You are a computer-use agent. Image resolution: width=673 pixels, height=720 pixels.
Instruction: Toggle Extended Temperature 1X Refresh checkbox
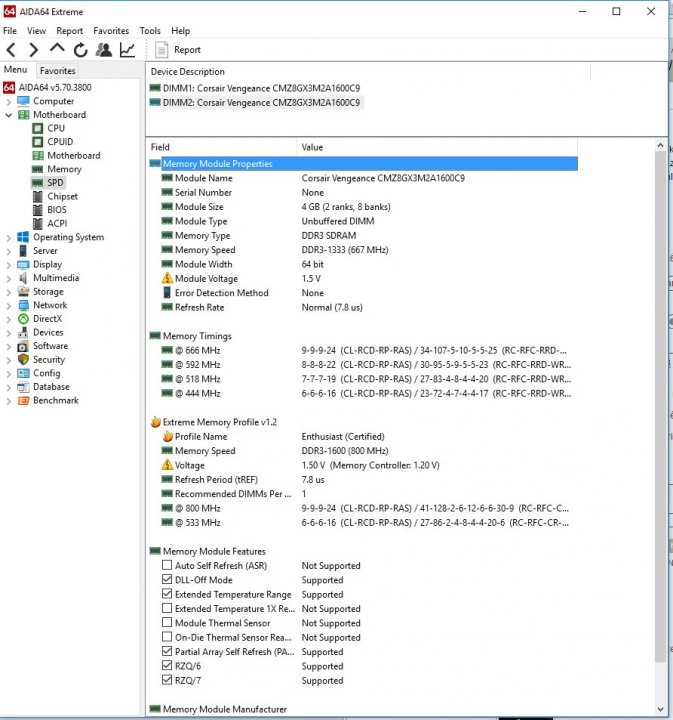tap(167, 608)
